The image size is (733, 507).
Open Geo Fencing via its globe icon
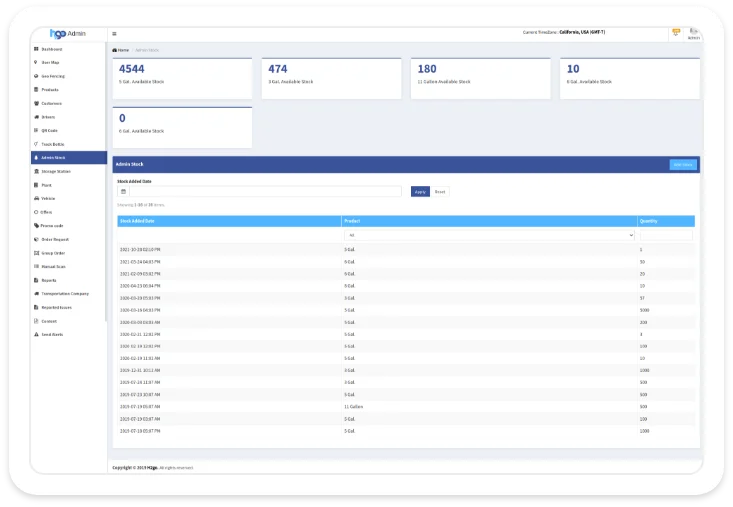click(x=36, y=76)
